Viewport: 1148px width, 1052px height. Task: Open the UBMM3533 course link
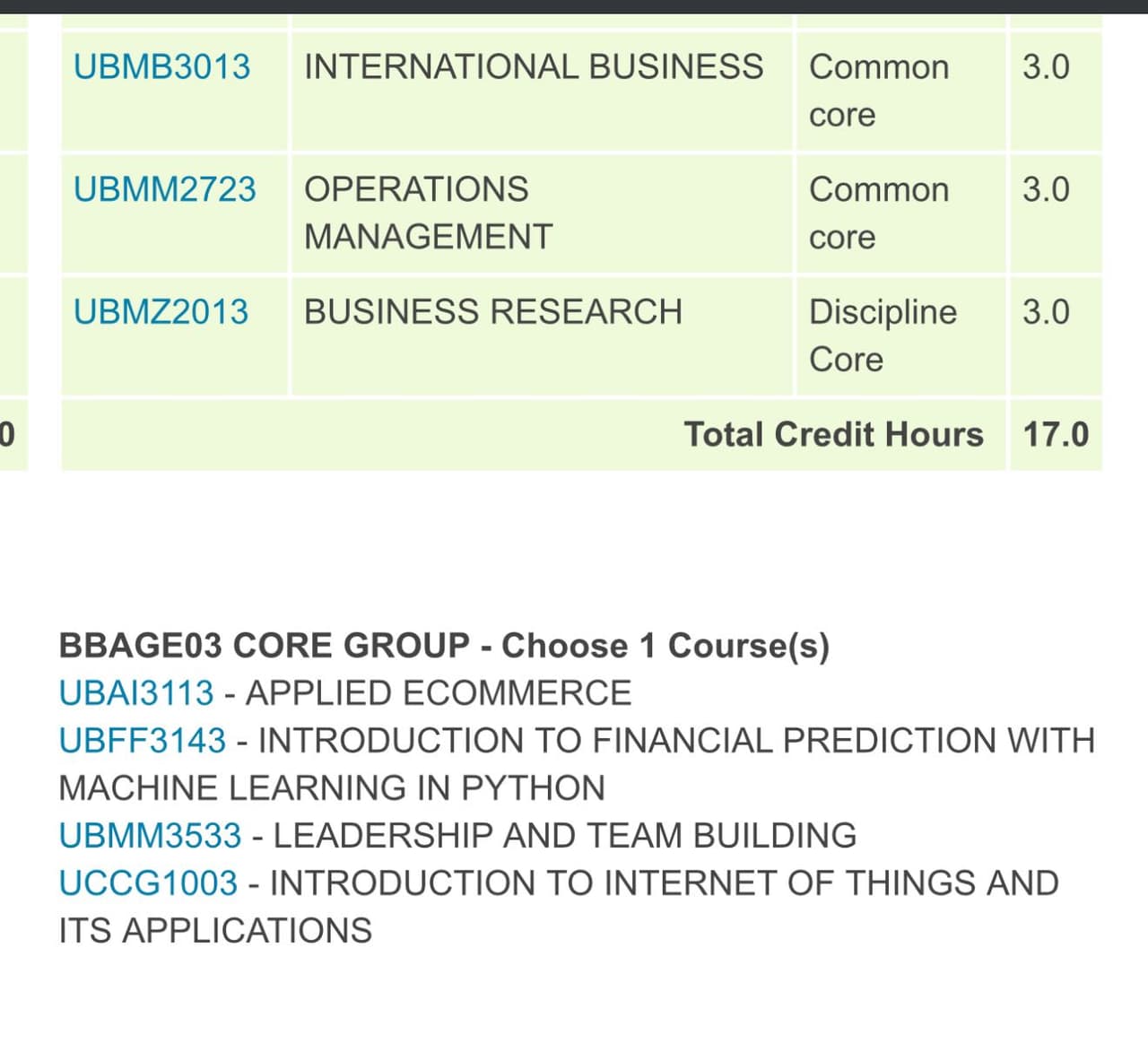150,836
